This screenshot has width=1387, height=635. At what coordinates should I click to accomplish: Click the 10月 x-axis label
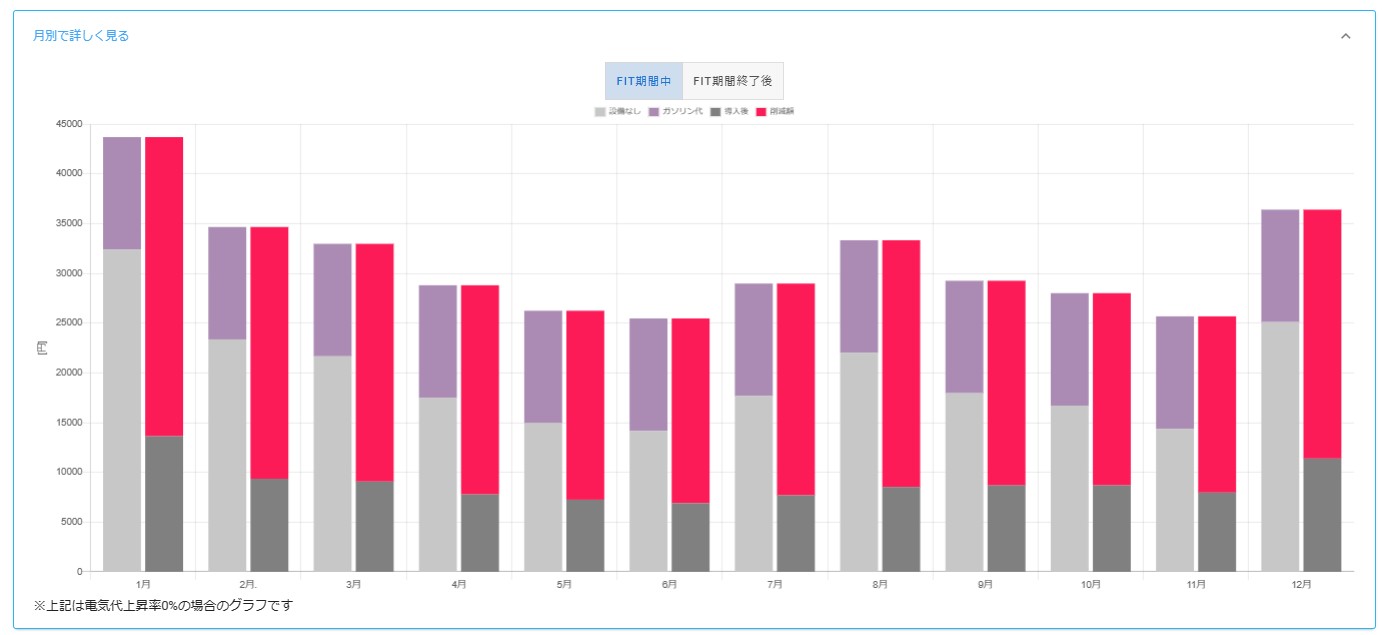(x=1091, y=584)
